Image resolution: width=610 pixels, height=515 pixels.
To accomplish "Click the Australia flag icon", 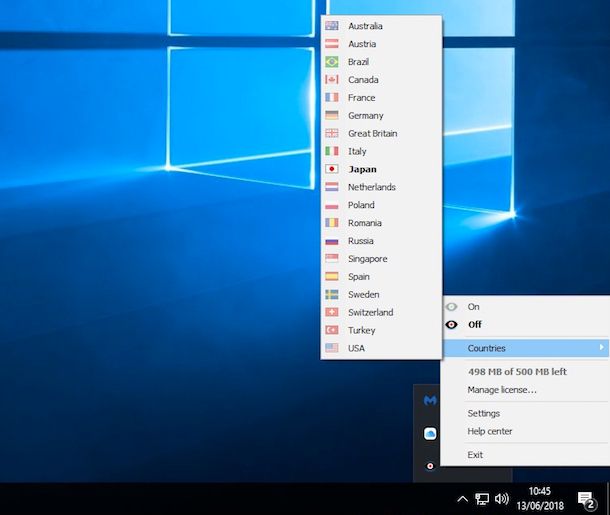I will (x=332, y=26).
